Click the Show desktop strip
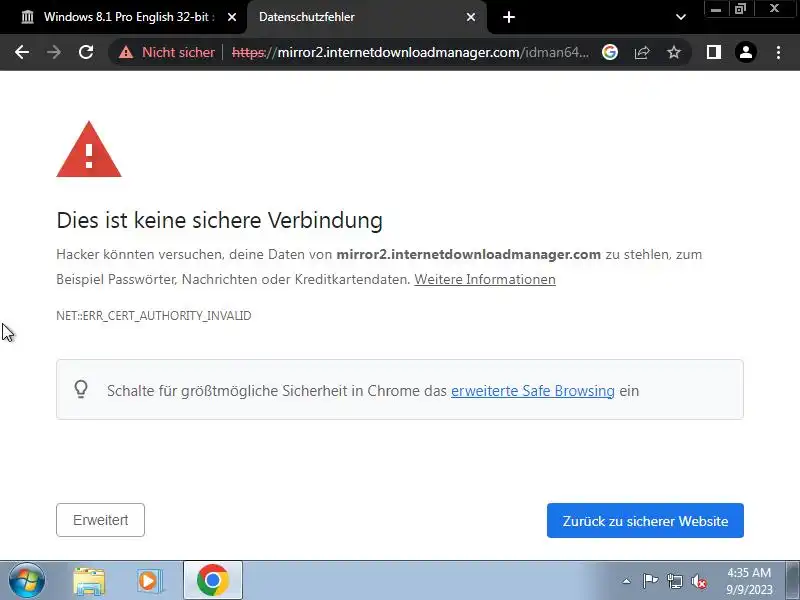Viewport: 800px width, 600px height. pyautogui.click(x=792, y=581)
